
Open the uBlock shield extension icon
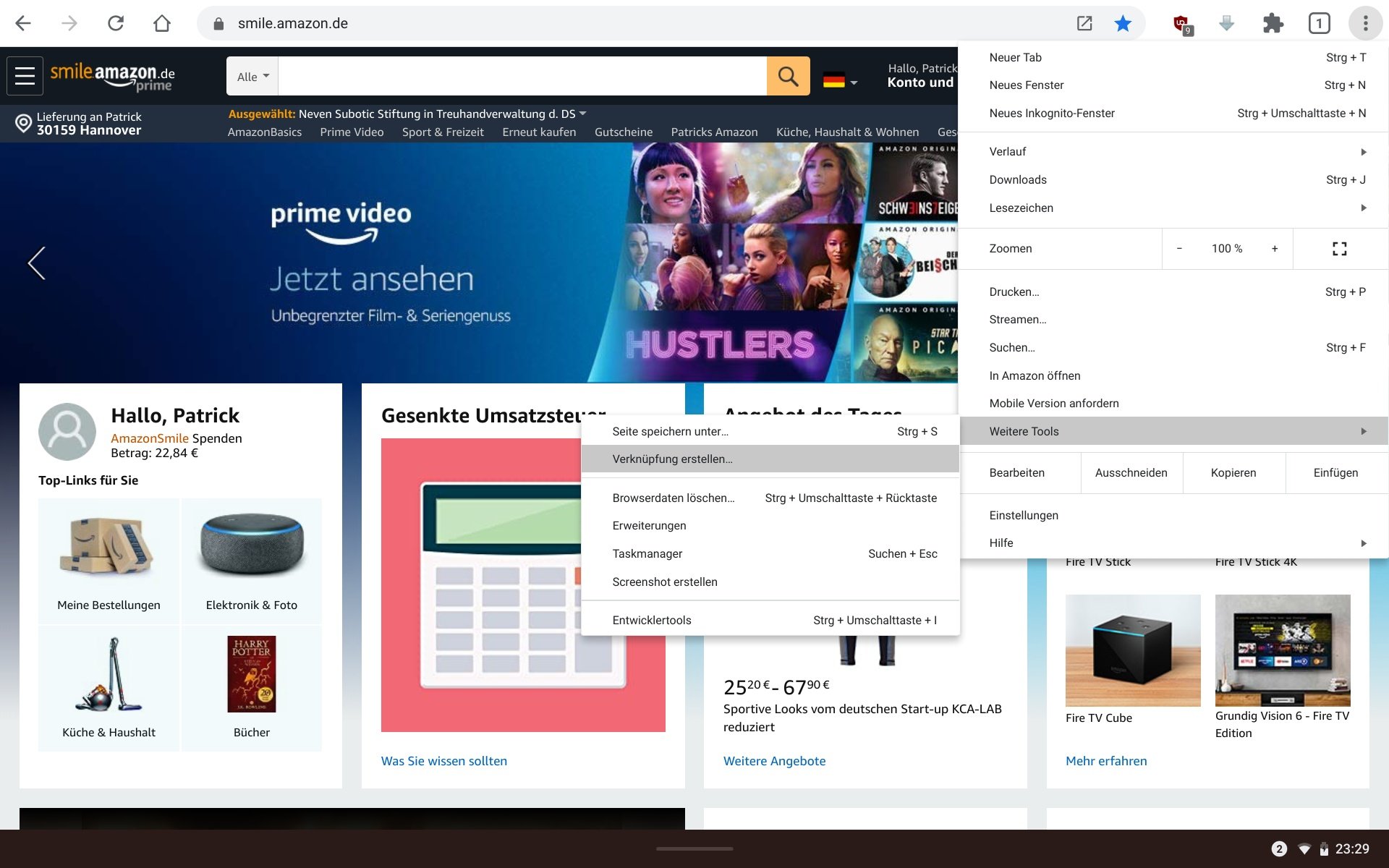click(x=1182, y=25)
